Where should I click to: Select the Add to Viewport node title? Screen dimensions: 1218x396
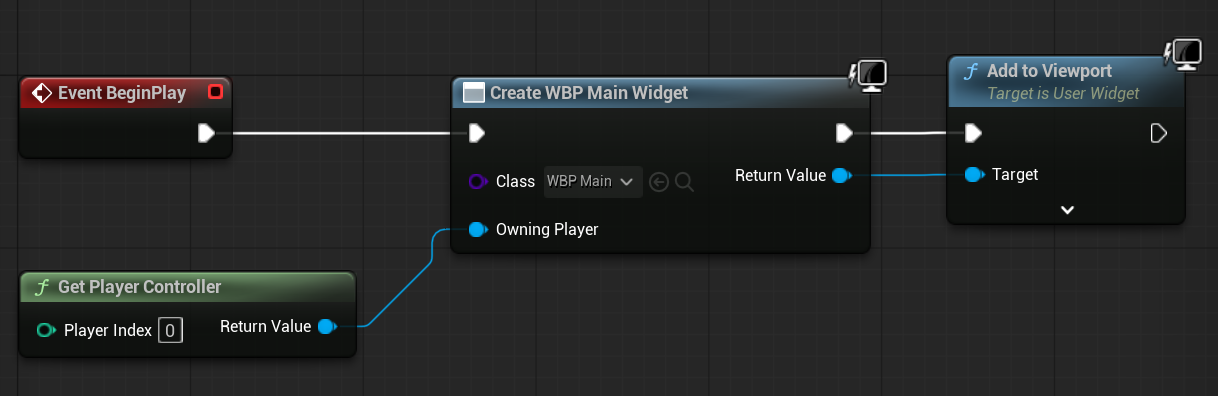(x=1049, y=71)
